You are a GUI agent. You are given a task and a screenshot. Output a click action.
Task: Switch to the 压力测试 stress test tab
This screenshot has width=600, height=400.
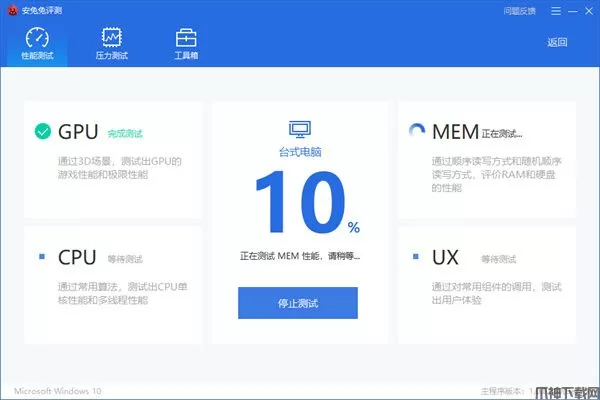point(112,44)
